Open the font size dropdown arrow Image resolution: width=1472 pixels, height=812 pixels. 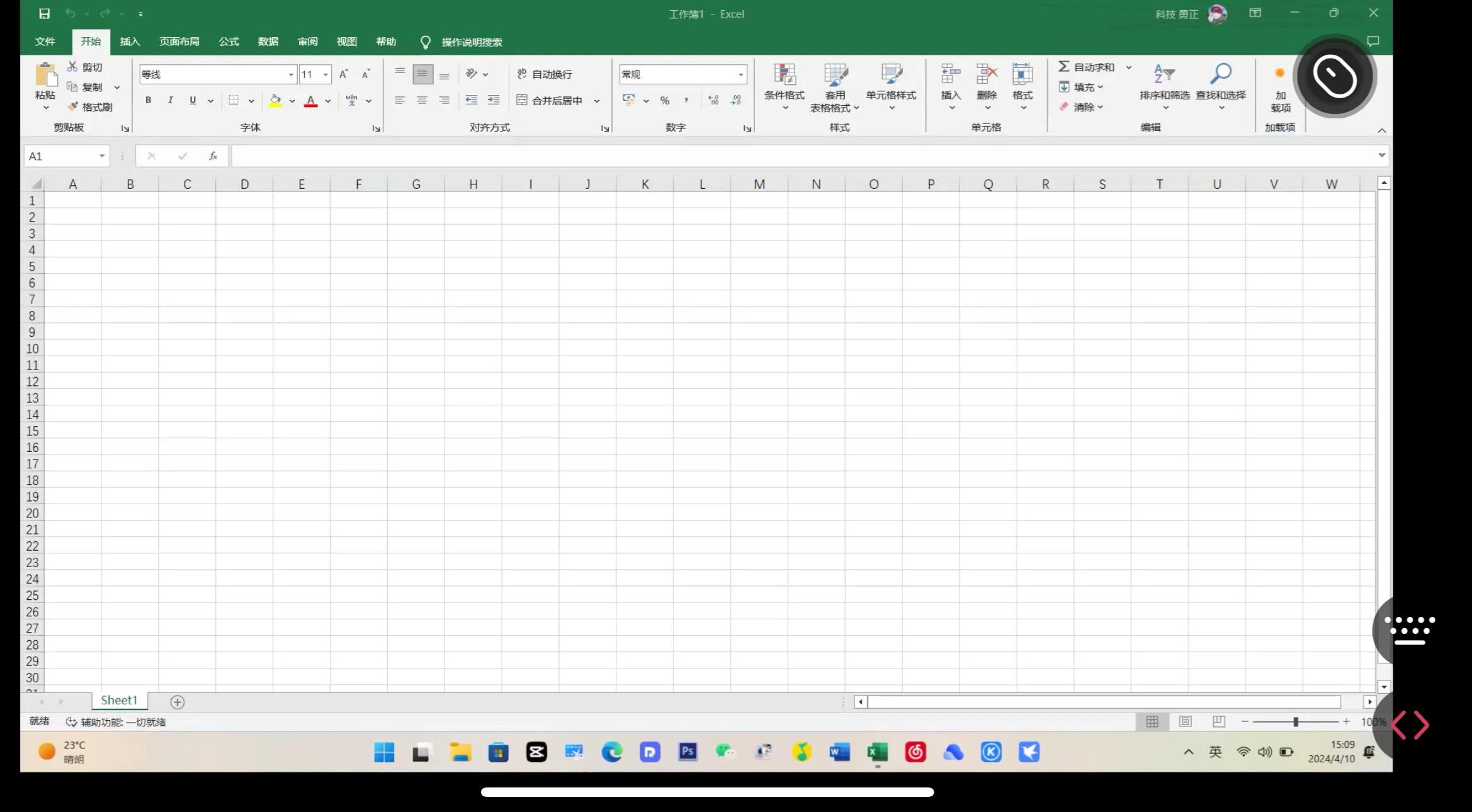[326, 74]
